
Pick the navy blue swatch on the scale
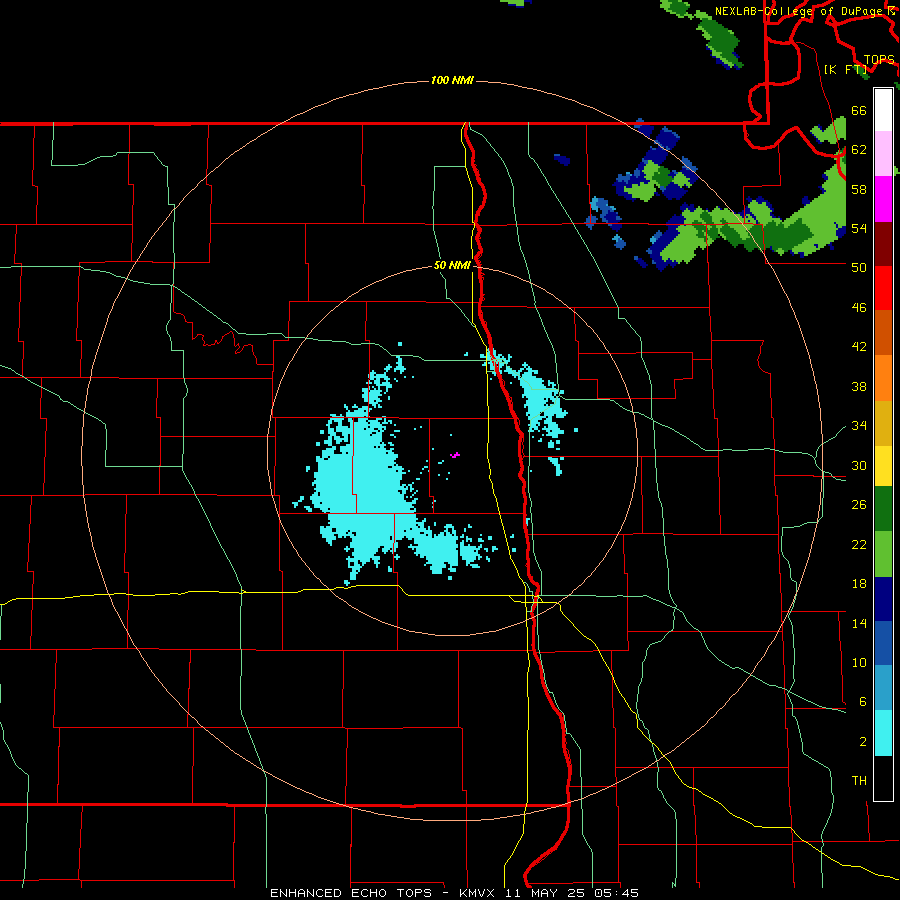(x=883, y=599)
